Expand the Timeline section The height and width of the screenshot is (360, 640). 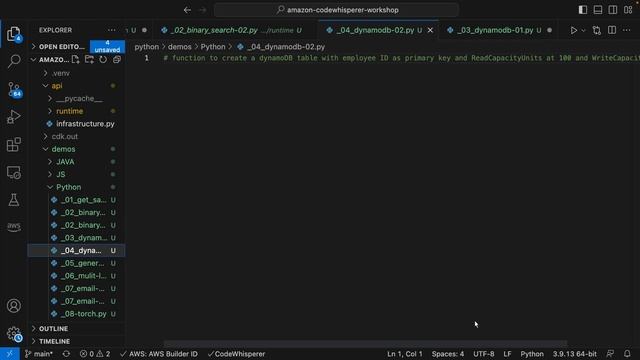pos(76,341)
